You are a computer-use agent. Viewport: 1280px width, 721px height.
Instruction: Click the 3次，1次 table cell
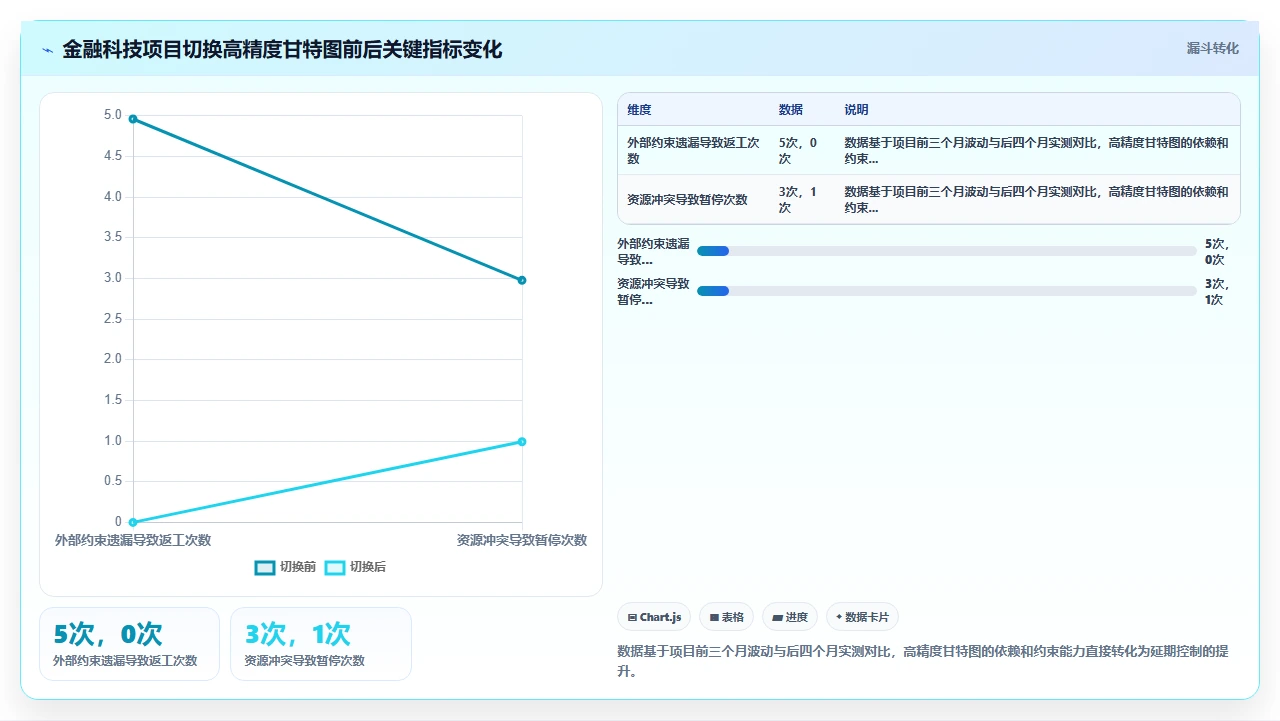[802, 199]
